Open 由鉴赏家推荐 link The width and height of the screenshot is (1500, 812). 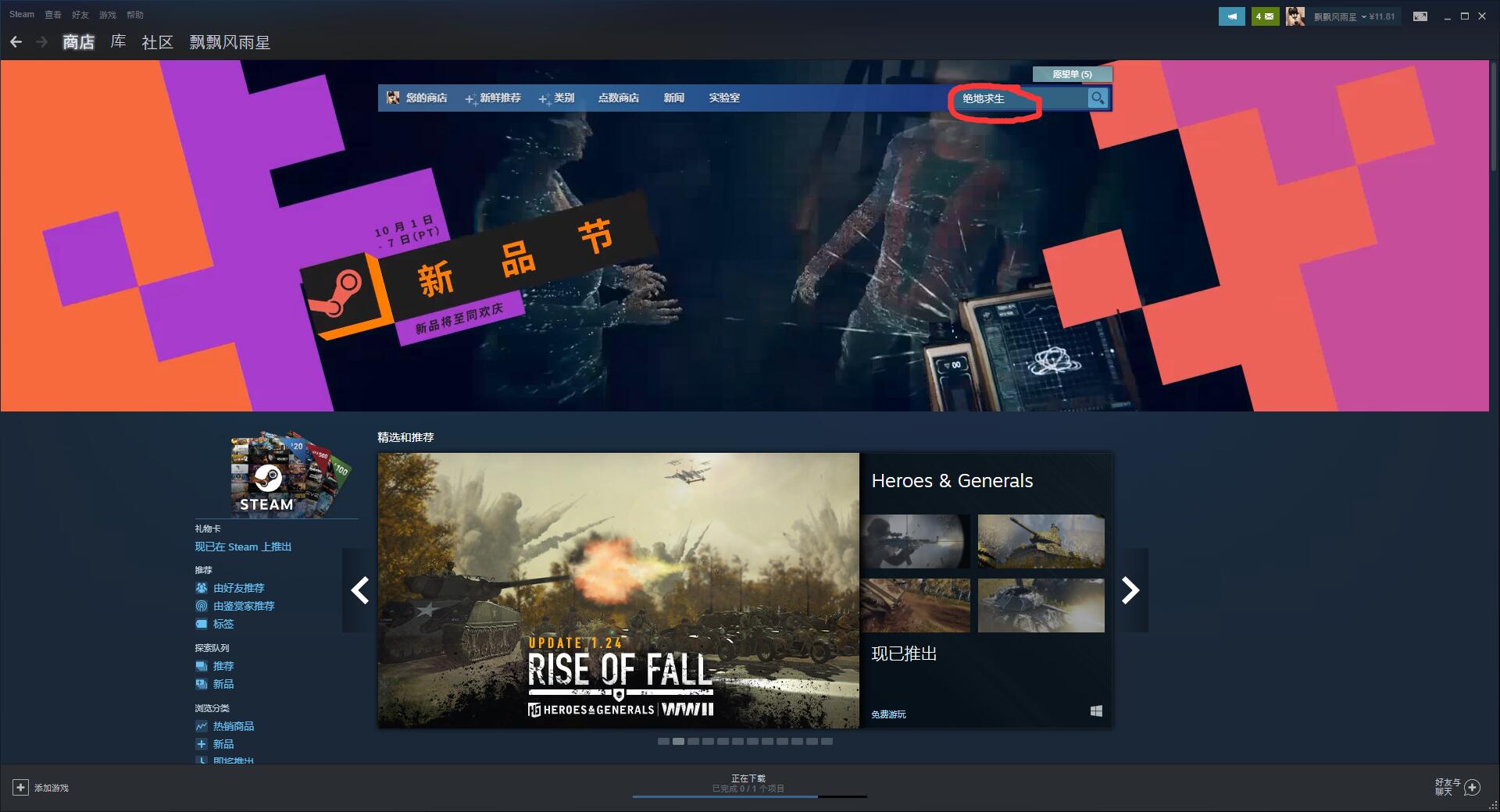point(244,606)
